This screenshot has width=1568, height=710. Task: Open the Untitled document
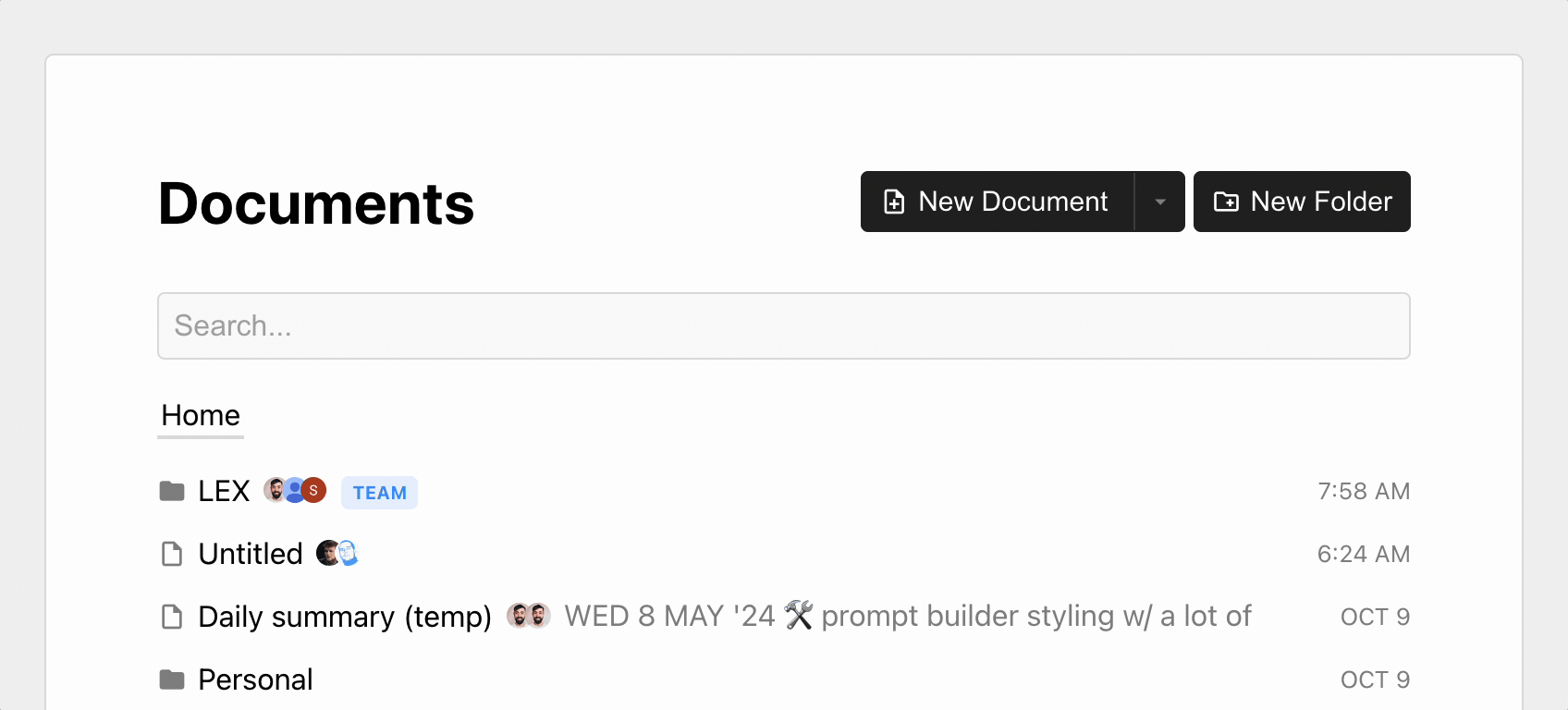click(251, 554)
